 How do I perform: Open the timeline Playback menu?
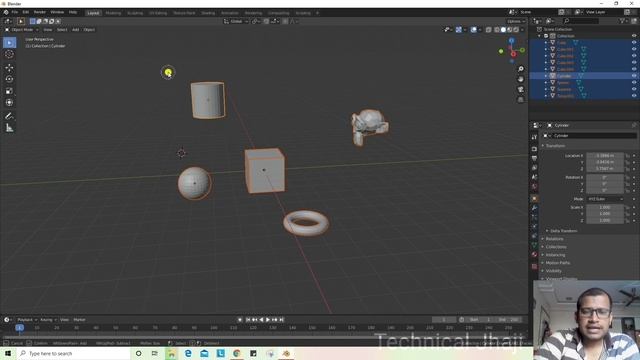pos(27,320)
